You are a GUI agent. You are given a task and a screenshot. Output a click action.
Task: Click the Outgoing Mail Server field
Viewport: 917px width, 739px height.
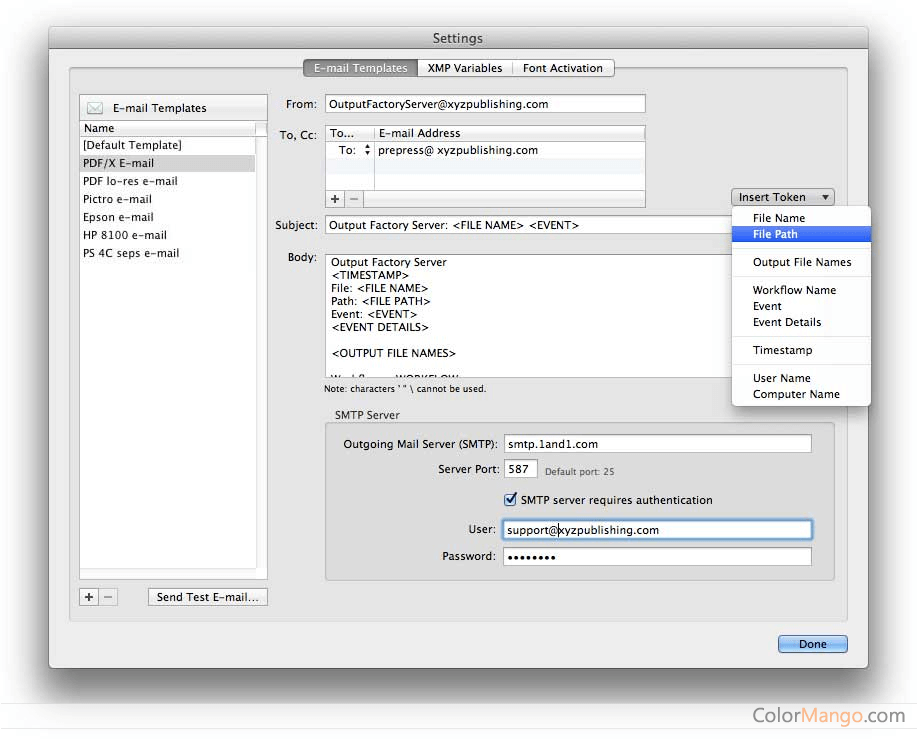click(x=656, y=444)
